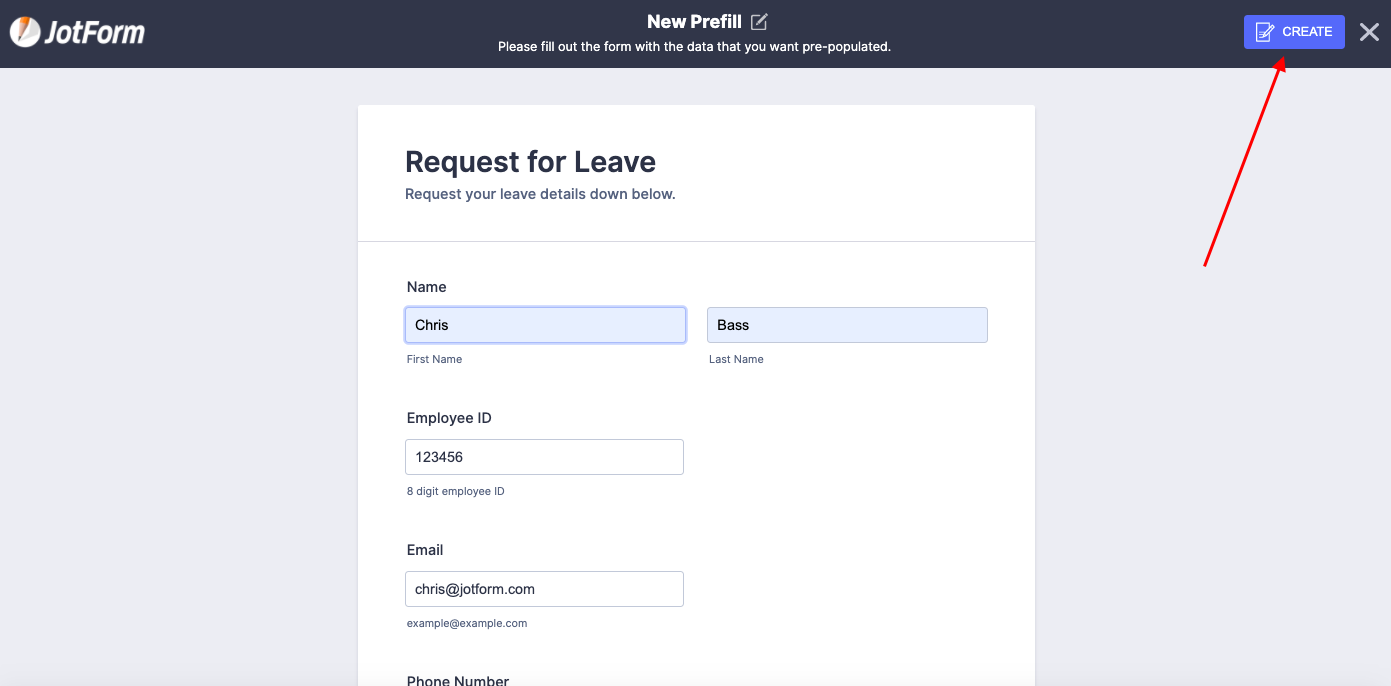Select the Email input with chris@jotform.com
The height and width of the screenshot is (686, 1391).
click(544, 589)
